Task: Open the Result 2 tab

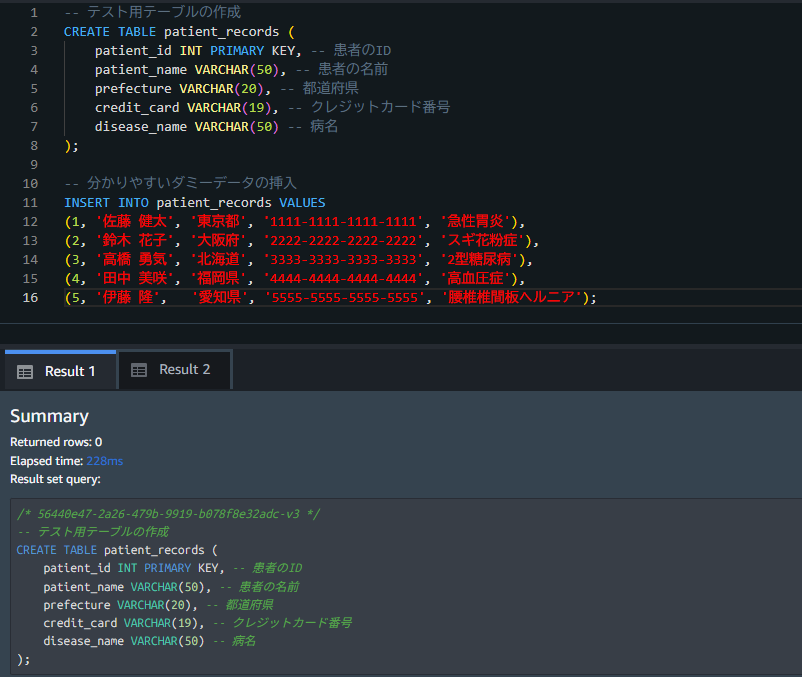Action: tap(175, 370)
